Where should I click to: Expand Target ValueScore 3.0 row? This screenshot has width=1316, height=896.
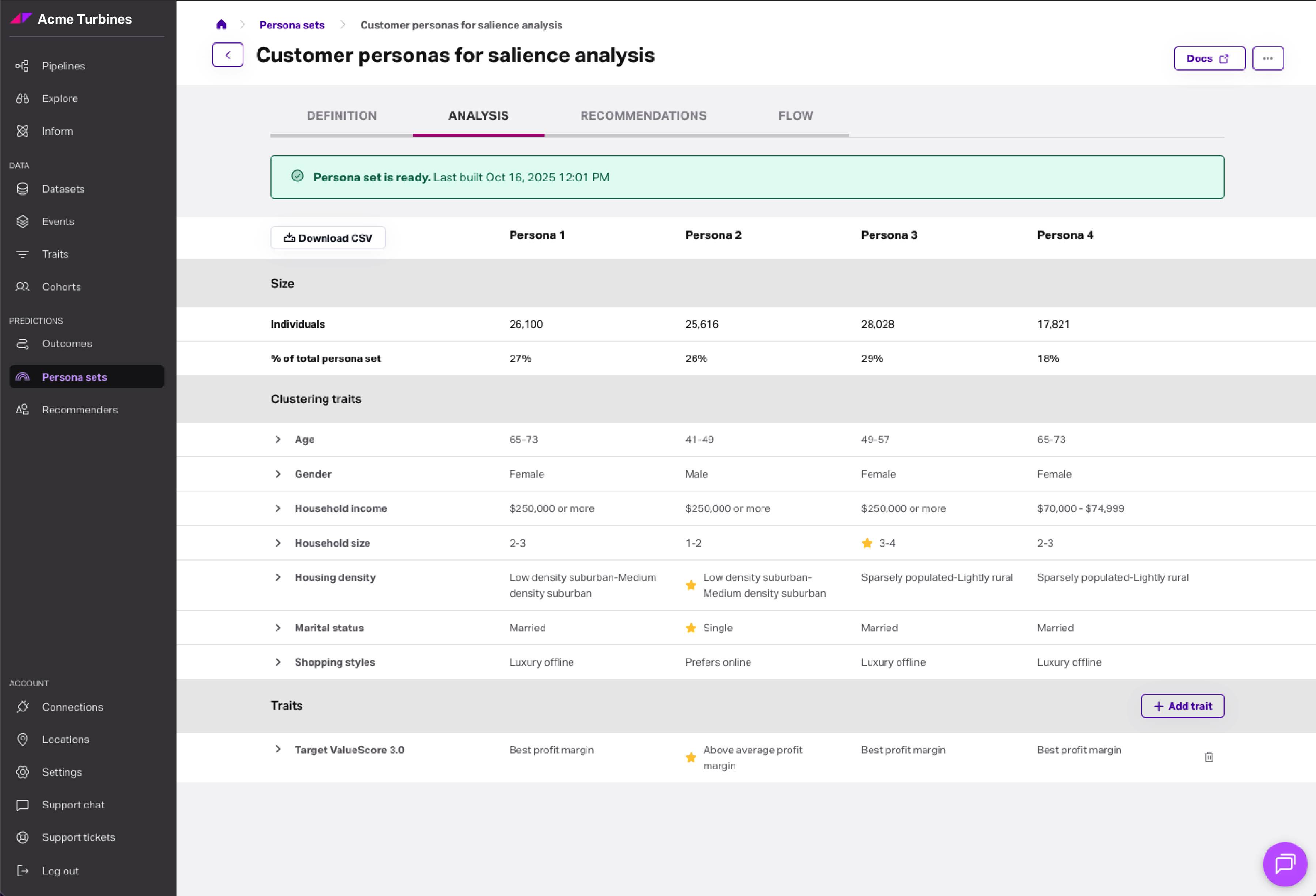point(278,749)
